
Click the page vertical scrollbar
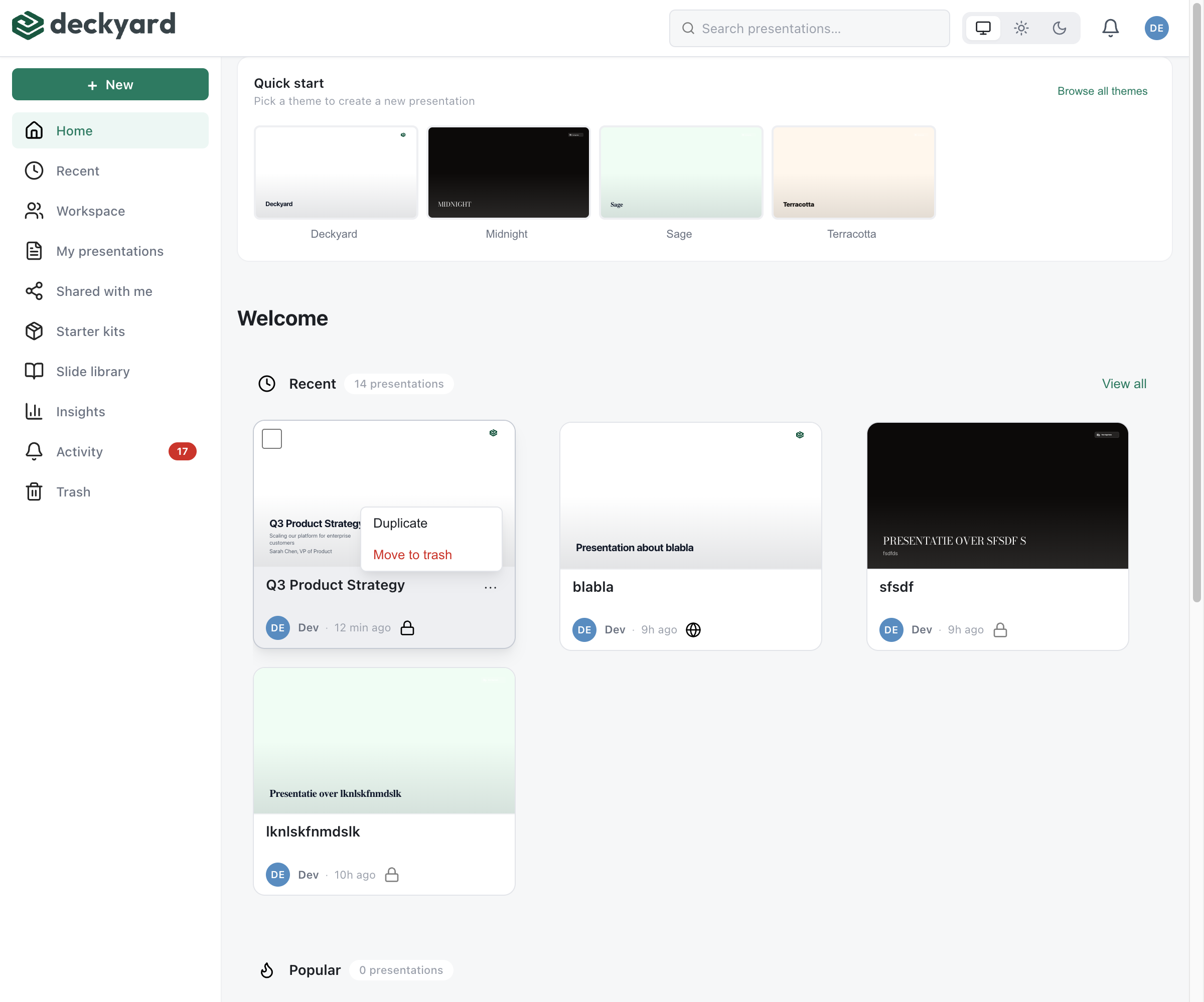point(1196,304)
